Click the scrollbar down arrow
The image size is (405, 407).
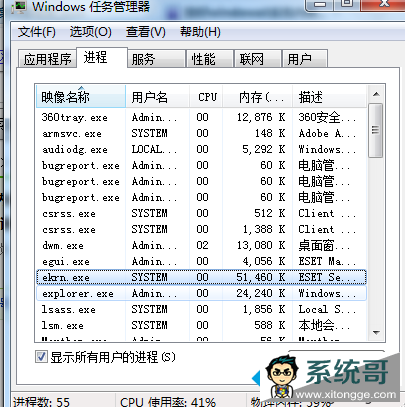point(376,332)
